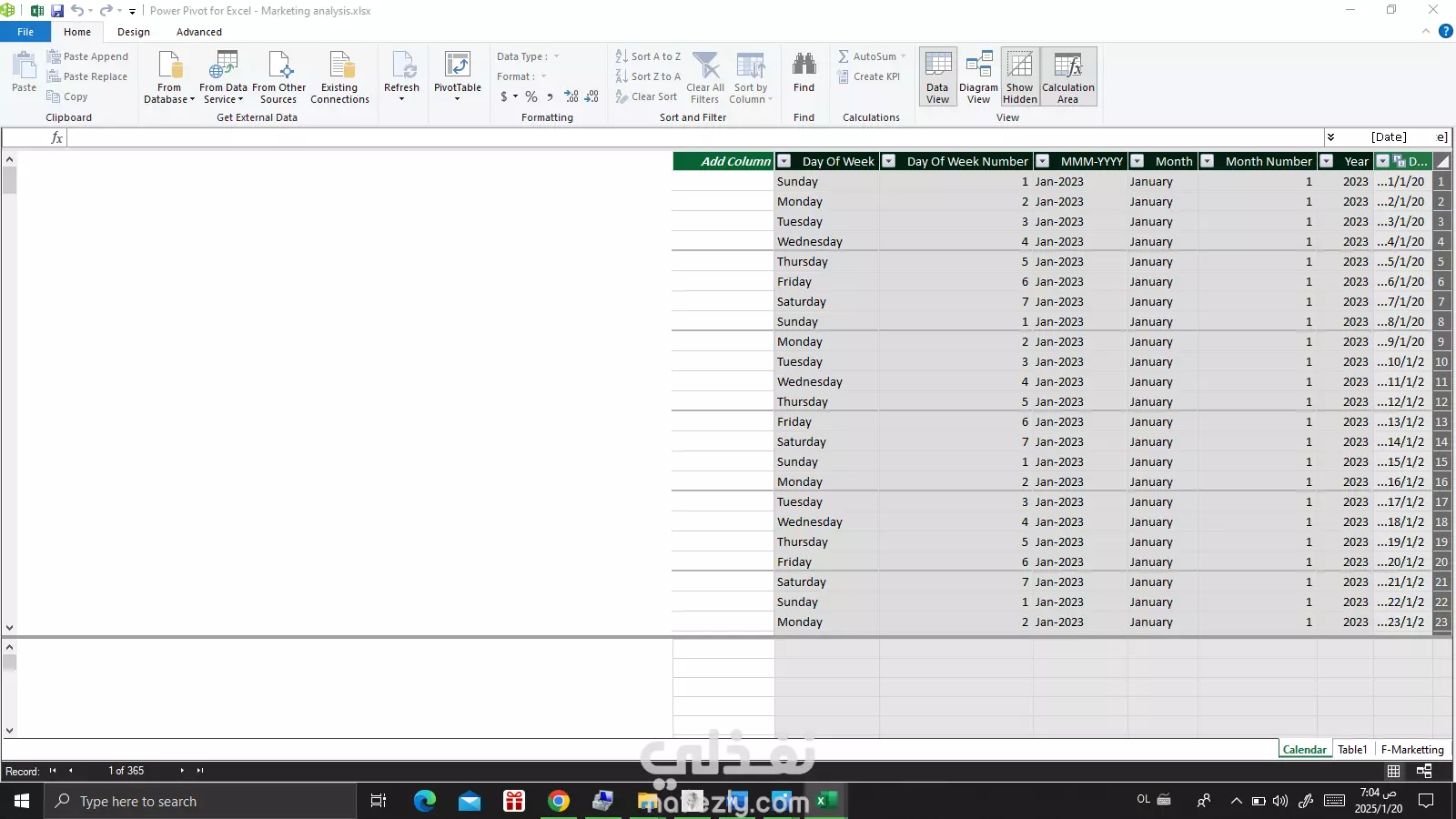The image size is (1456, 819).
Task: Open the Table1 sheet tab
Action: point(1352,750)
